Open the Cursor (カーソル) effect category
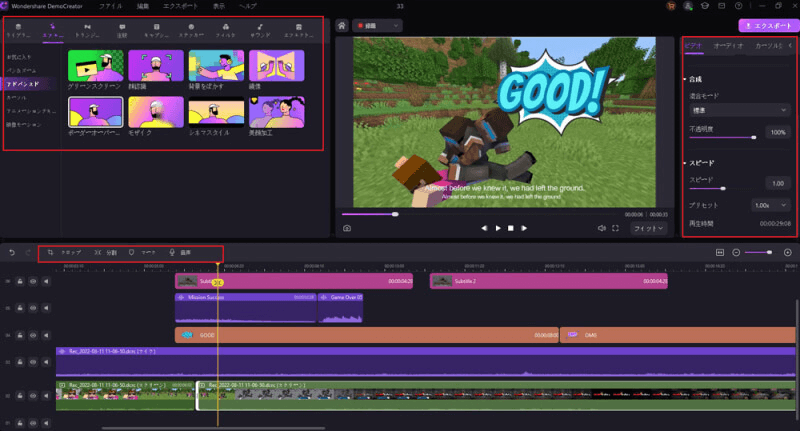This screenshot has width=800, height=431. [16, 97]
